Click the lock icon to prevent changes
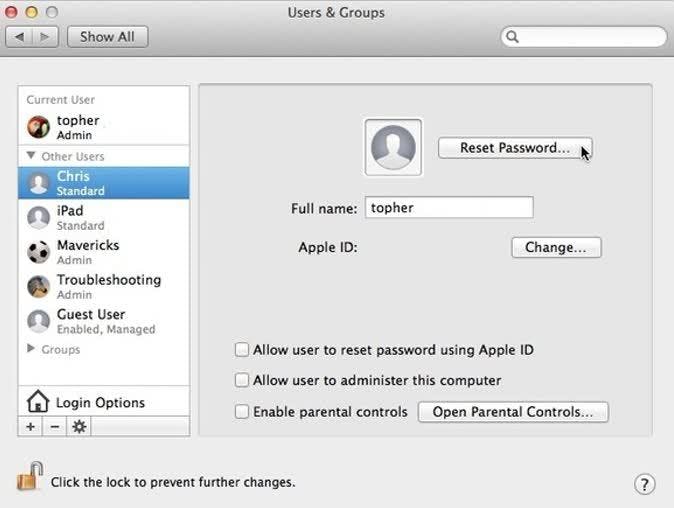The height and width of the screenshot is (508, 674). point(30,477)
